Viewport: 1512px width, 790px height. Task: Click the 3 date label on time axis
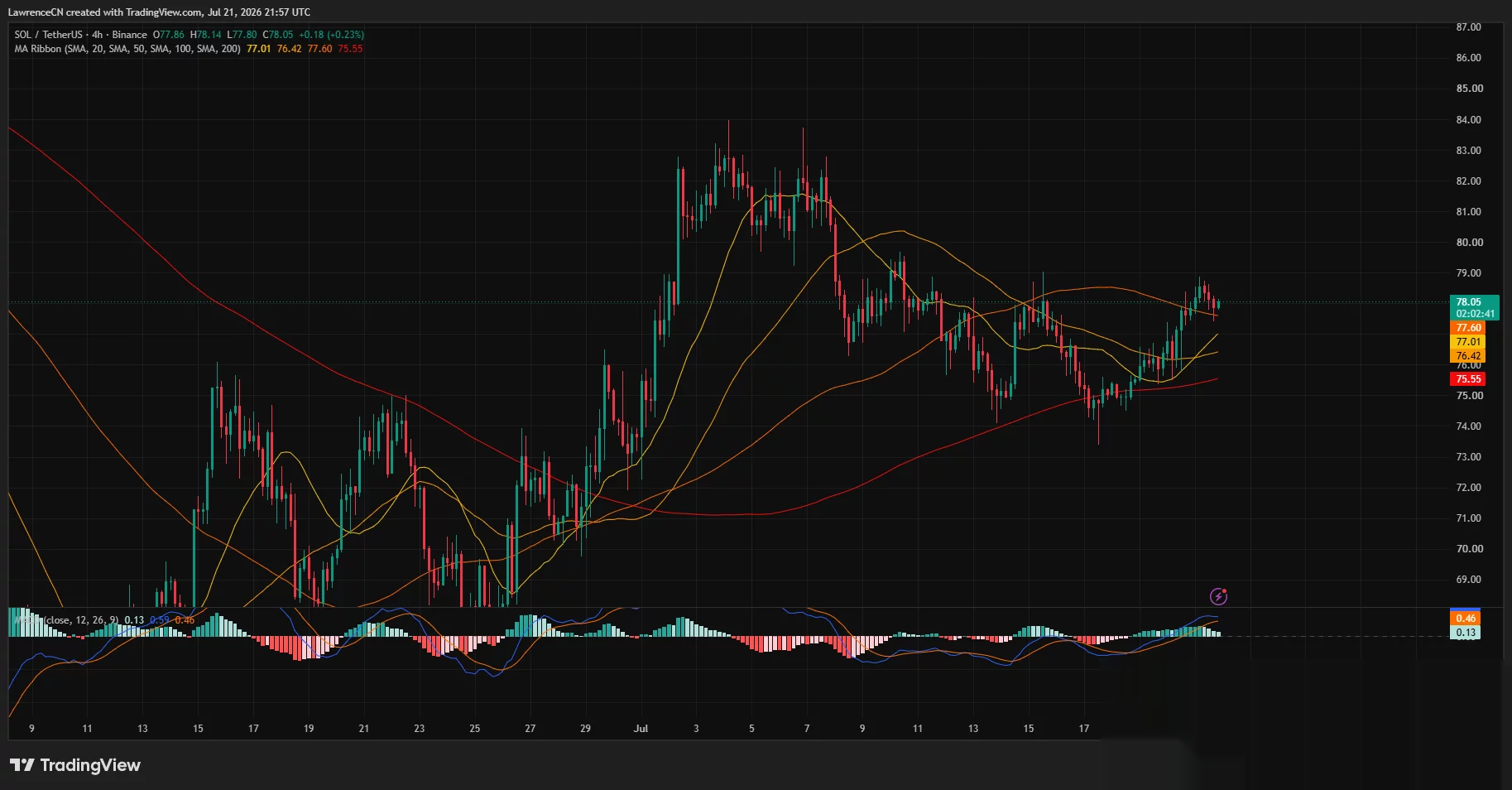tap(696, 729)
